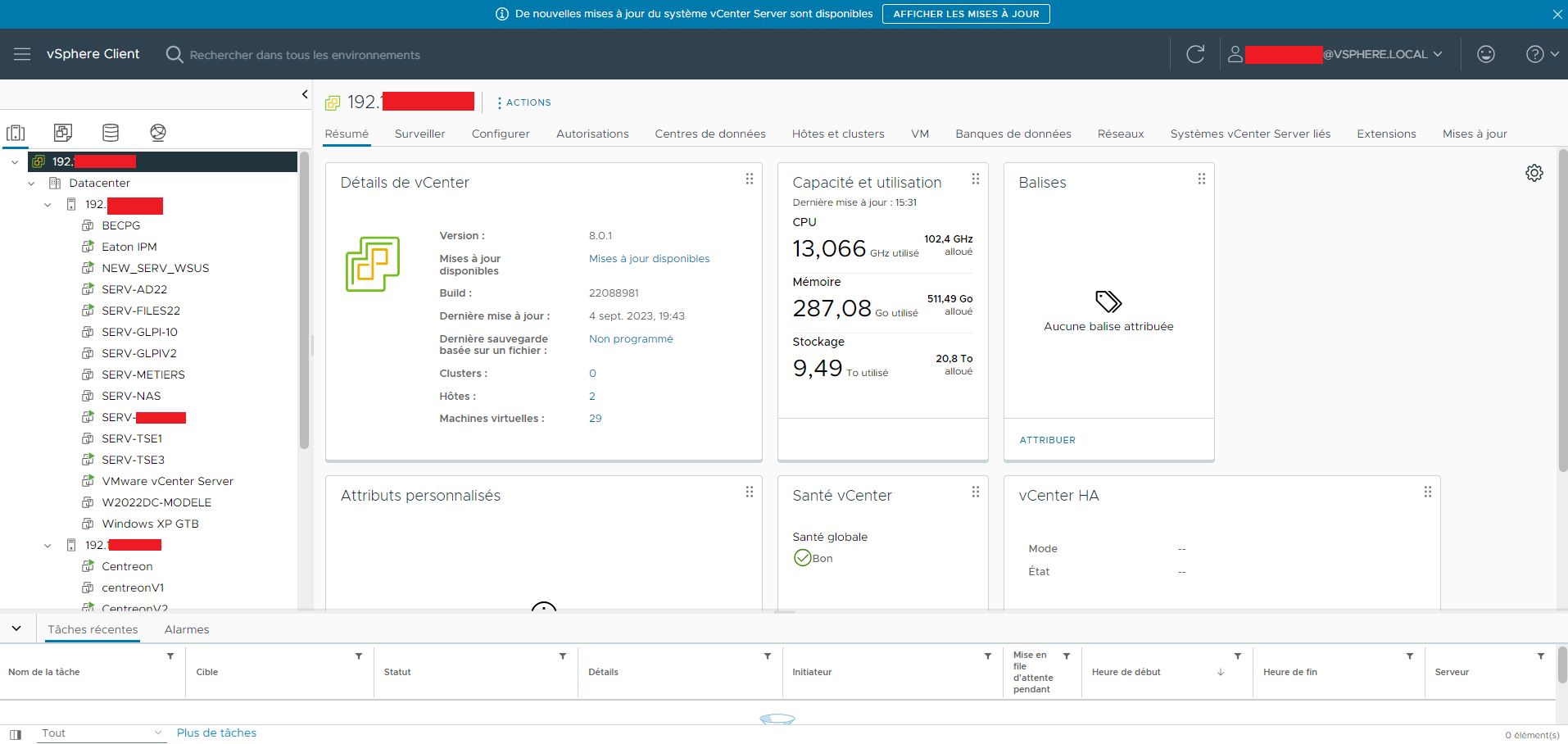
Task: Click AFFICHER LES MISES À JOUR button
Action: (965, 14)
